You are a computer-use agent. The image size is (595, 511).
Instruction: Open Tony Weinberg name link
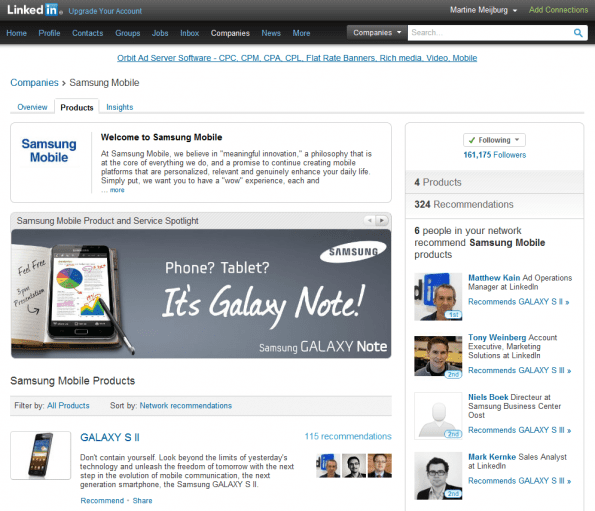(x=497, y=337)
